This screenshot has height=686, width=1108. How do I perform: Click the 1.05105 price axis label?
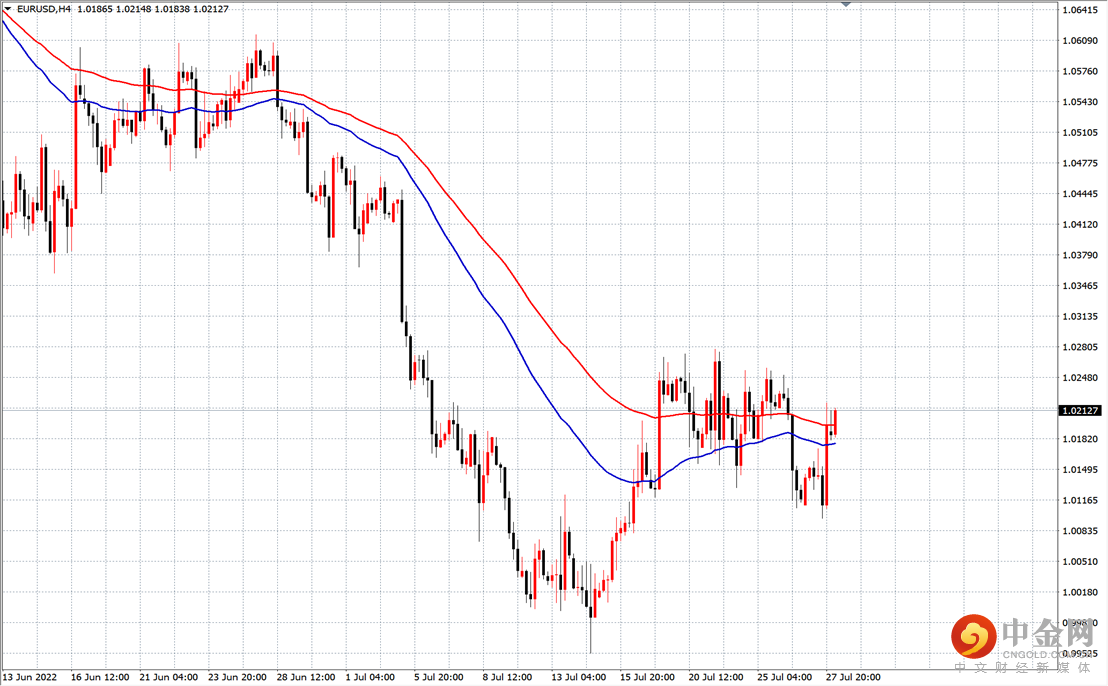point(1080,133)
